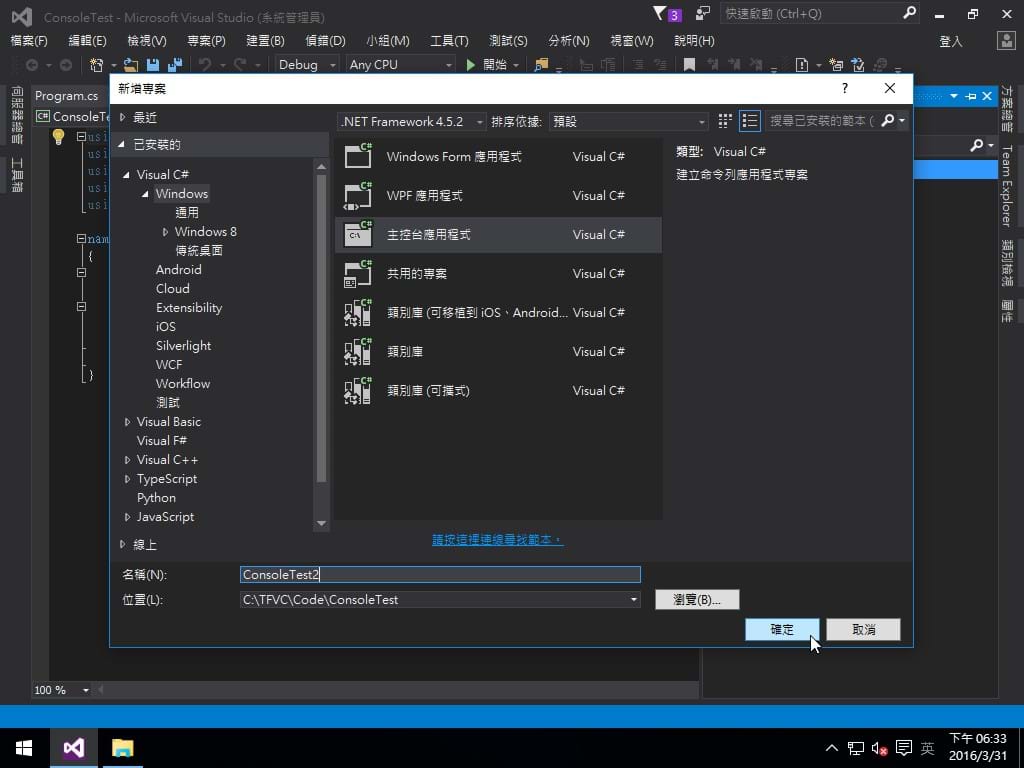Viewport: 1024px width, 768px height.
Task: Click the Find in Files toolbar icon
Action: pyautogui.click(x=541, y=65)
